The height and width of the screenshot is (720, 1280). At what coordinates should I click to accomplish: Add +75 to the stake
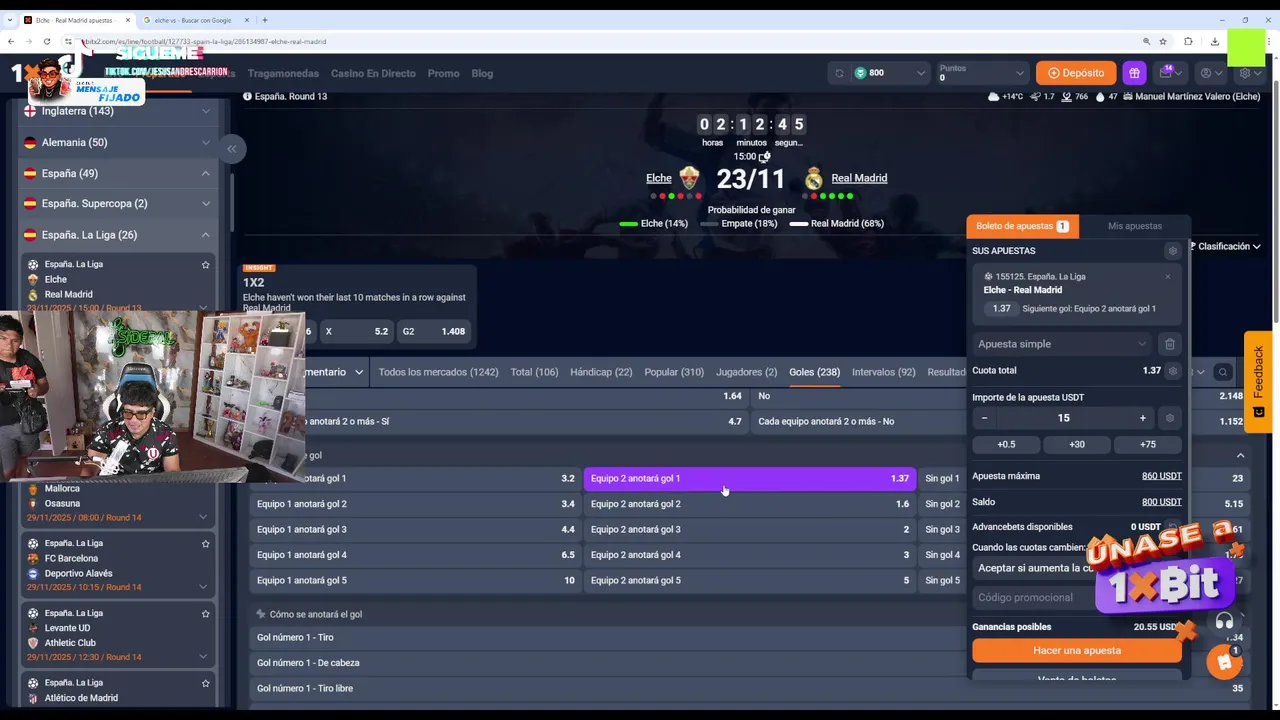[x=1147, y=444]
